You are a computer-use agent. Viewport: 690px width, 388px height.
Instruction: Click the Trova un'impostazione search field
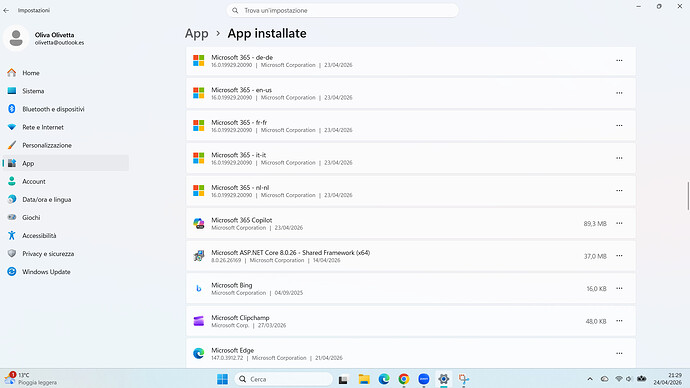(x=342, y=10)
